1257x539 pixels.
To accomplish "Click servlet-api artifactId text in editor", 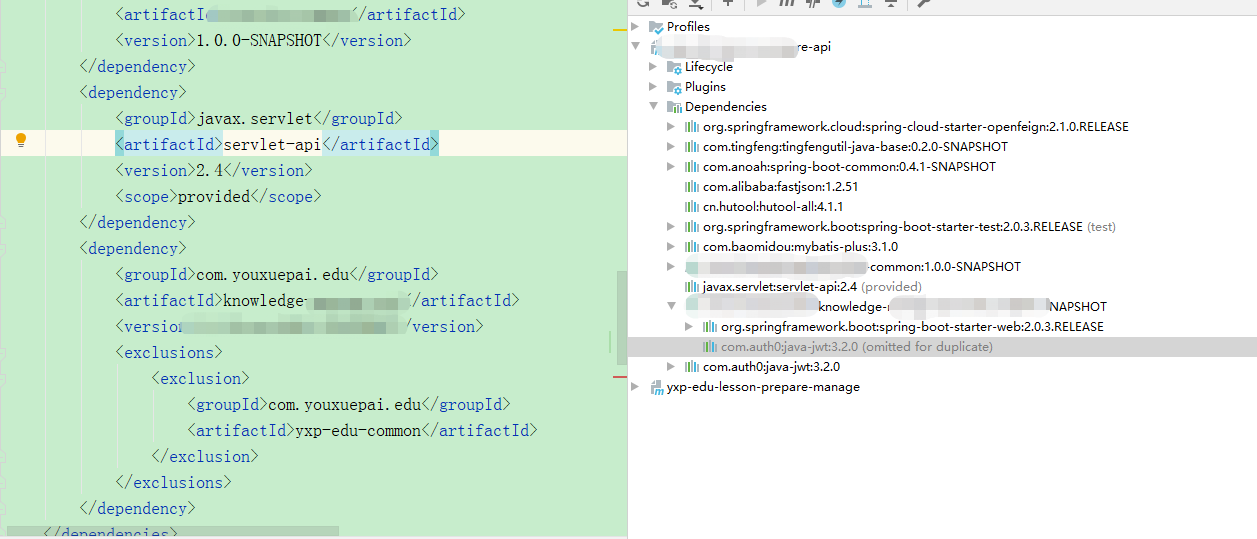I will (271, 144).
